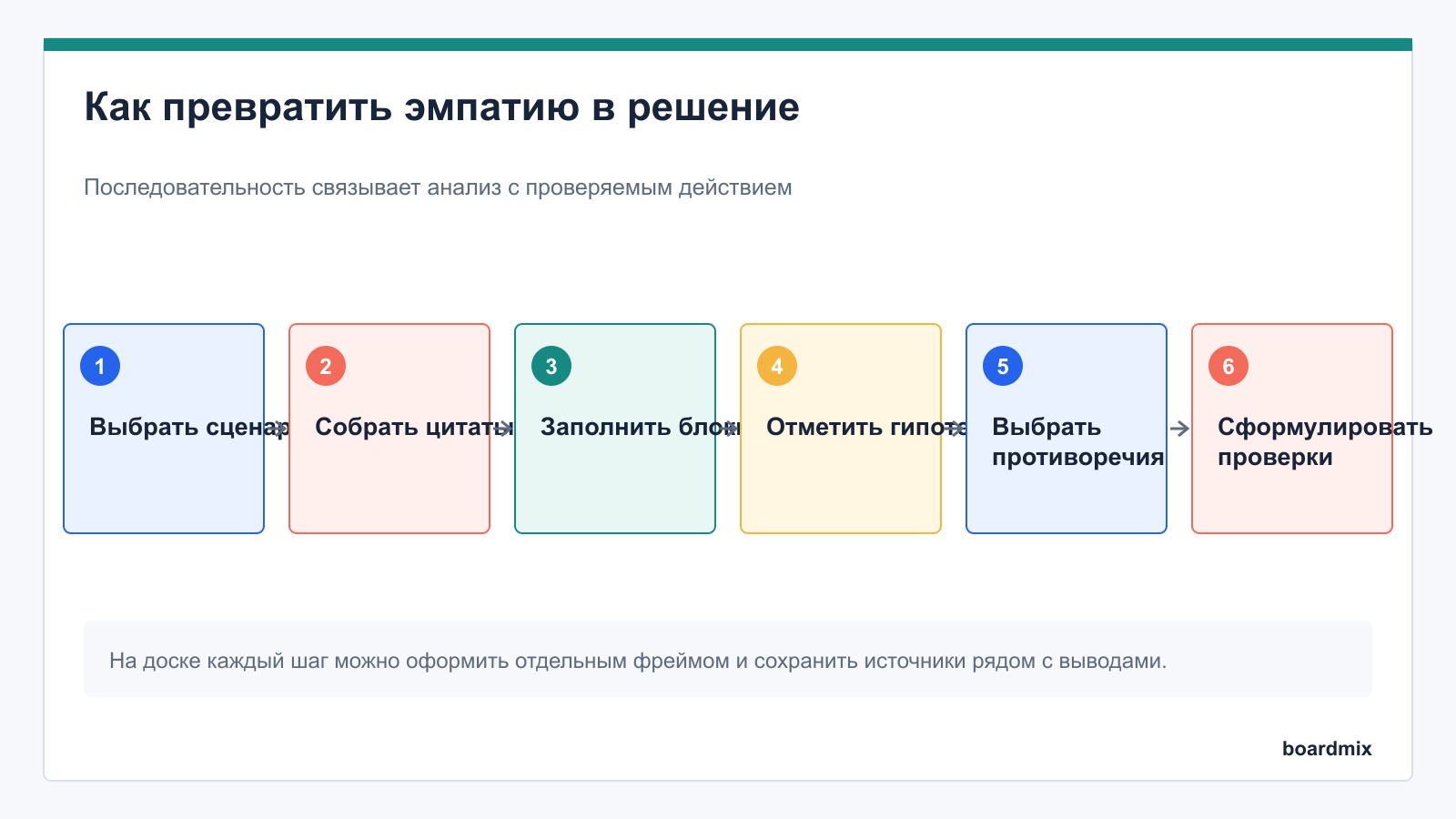
Task: Click the boardmix logo text
Action: pyautogui.click(x=1327, y=748)
